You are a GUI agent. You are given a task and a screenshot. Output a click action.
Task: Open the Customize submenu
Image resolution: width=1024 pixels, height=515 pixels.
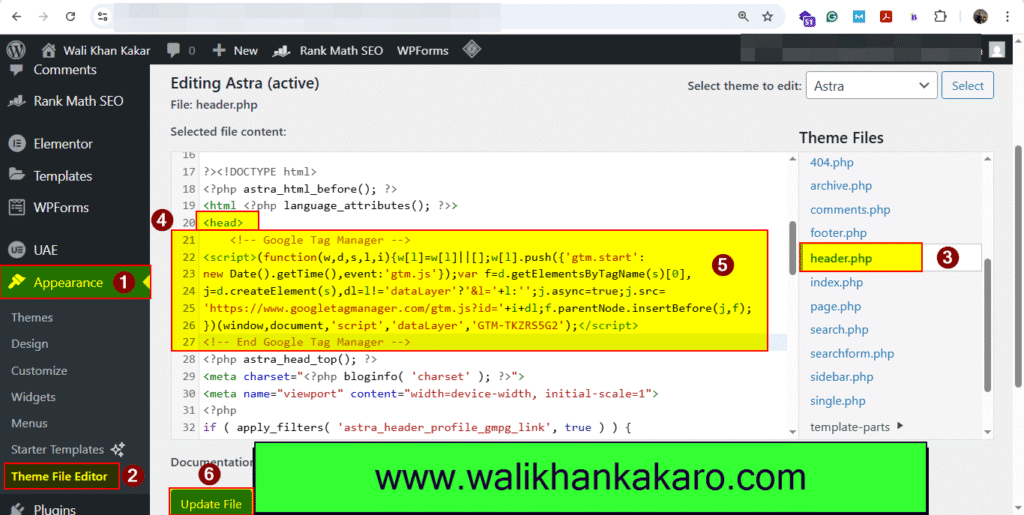[x=39, y=371]
